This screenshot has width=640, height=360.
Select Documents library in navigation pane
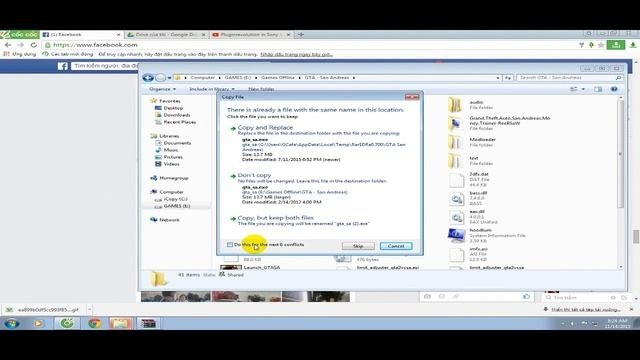click(177, 143)
